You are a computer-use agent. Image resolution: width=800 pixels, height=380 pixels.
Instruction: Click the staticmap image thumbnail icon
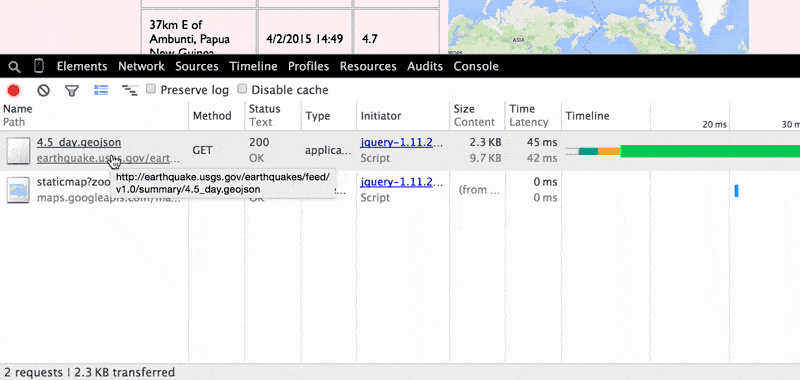point(18,190)
